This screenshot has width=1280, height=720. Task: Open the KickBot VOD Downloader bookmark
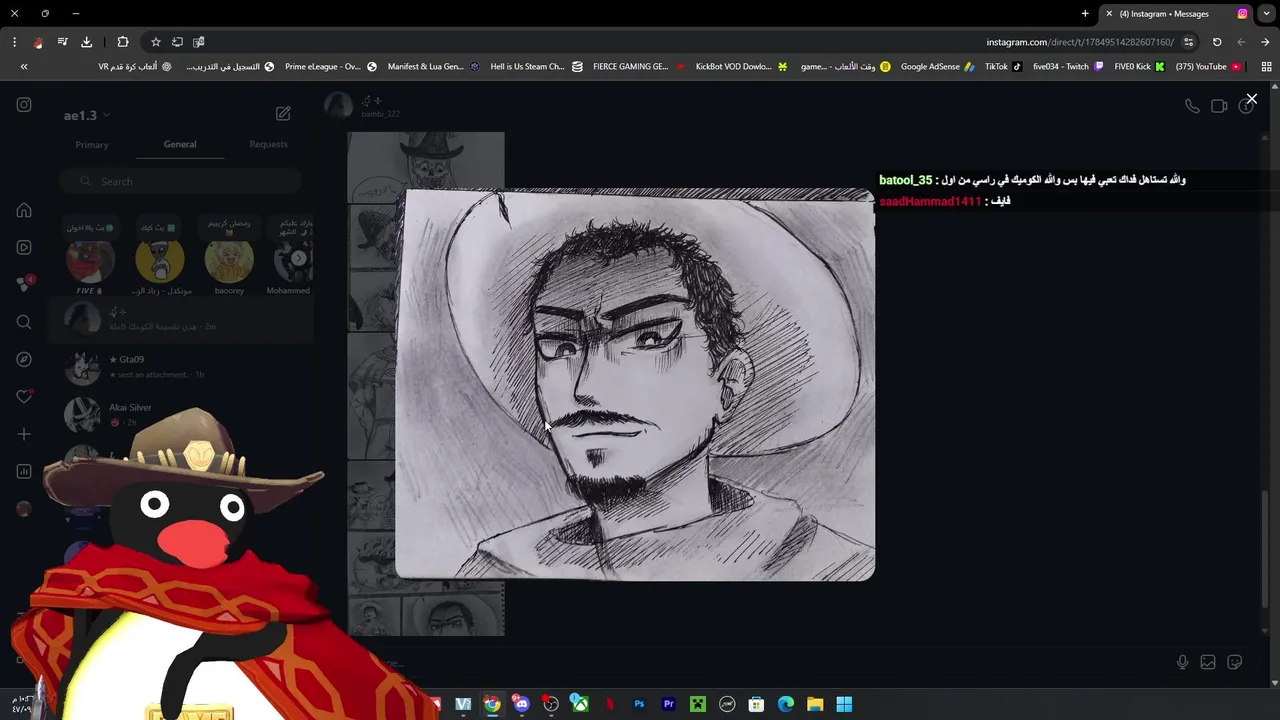point(741,67)
